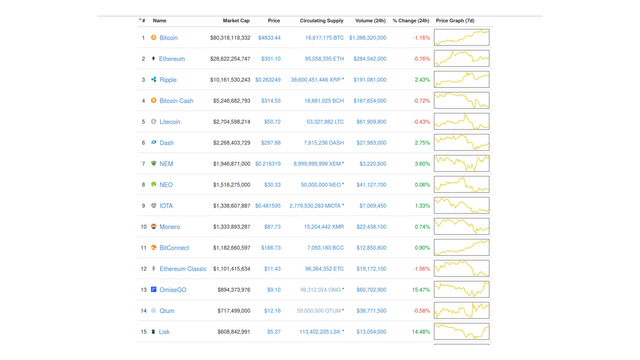
Task: Click the Monero logo icon
Action: tap(153, 227)
